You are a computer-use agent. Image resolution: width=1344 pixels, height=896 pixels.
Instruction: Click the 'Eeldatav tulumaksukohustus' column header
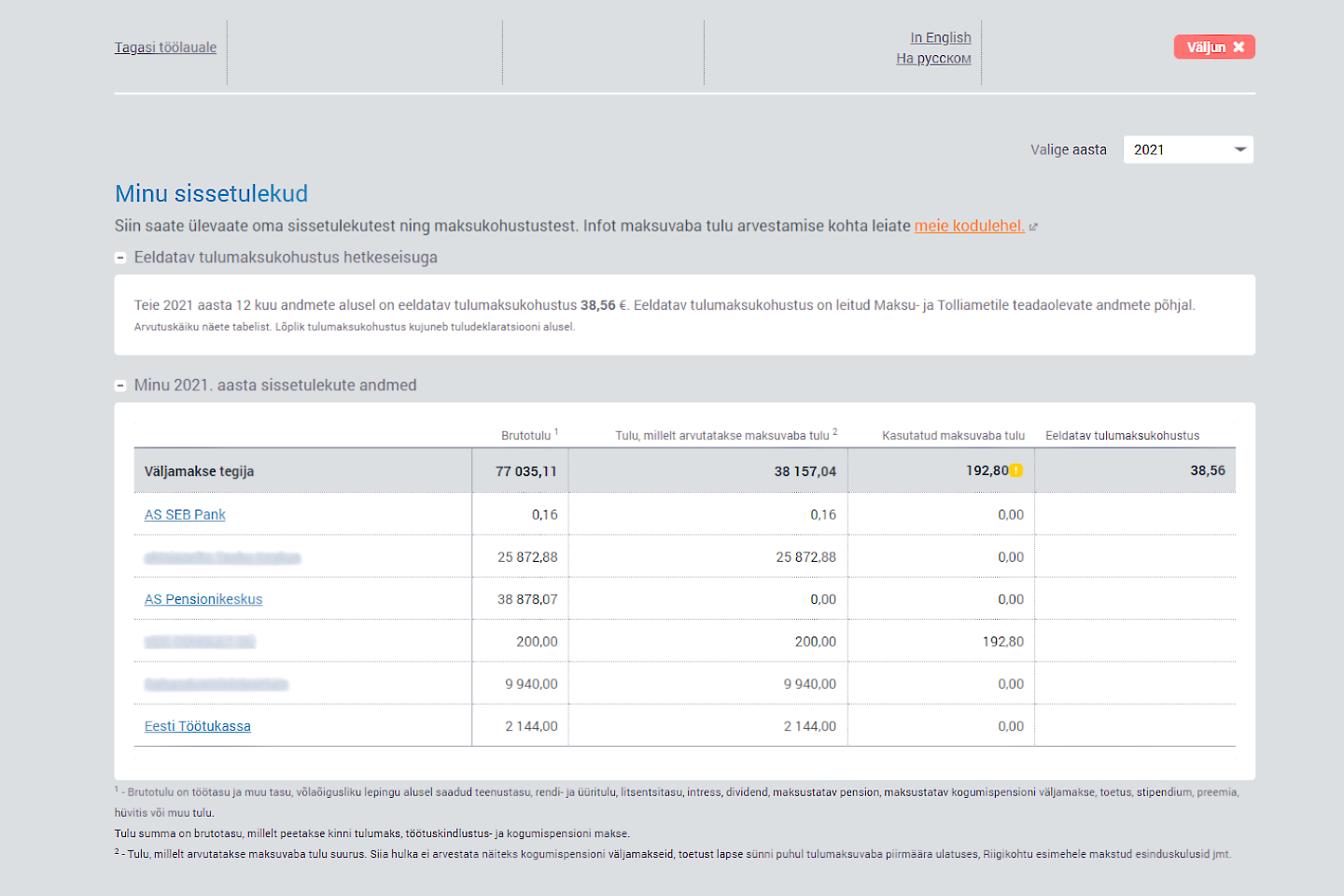1122,436
